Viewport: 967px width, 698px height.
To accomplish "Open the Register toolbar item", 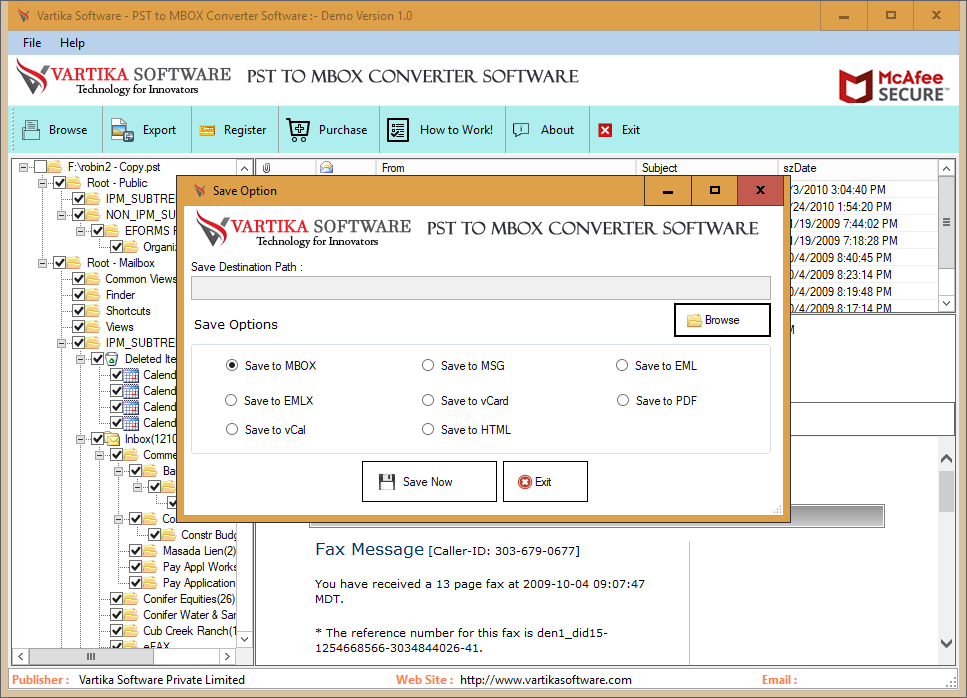I will [x=232, y=130].
